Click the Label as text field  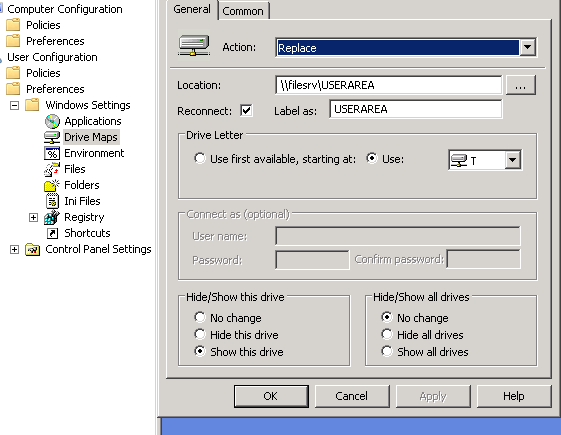[x=416, y=109]
